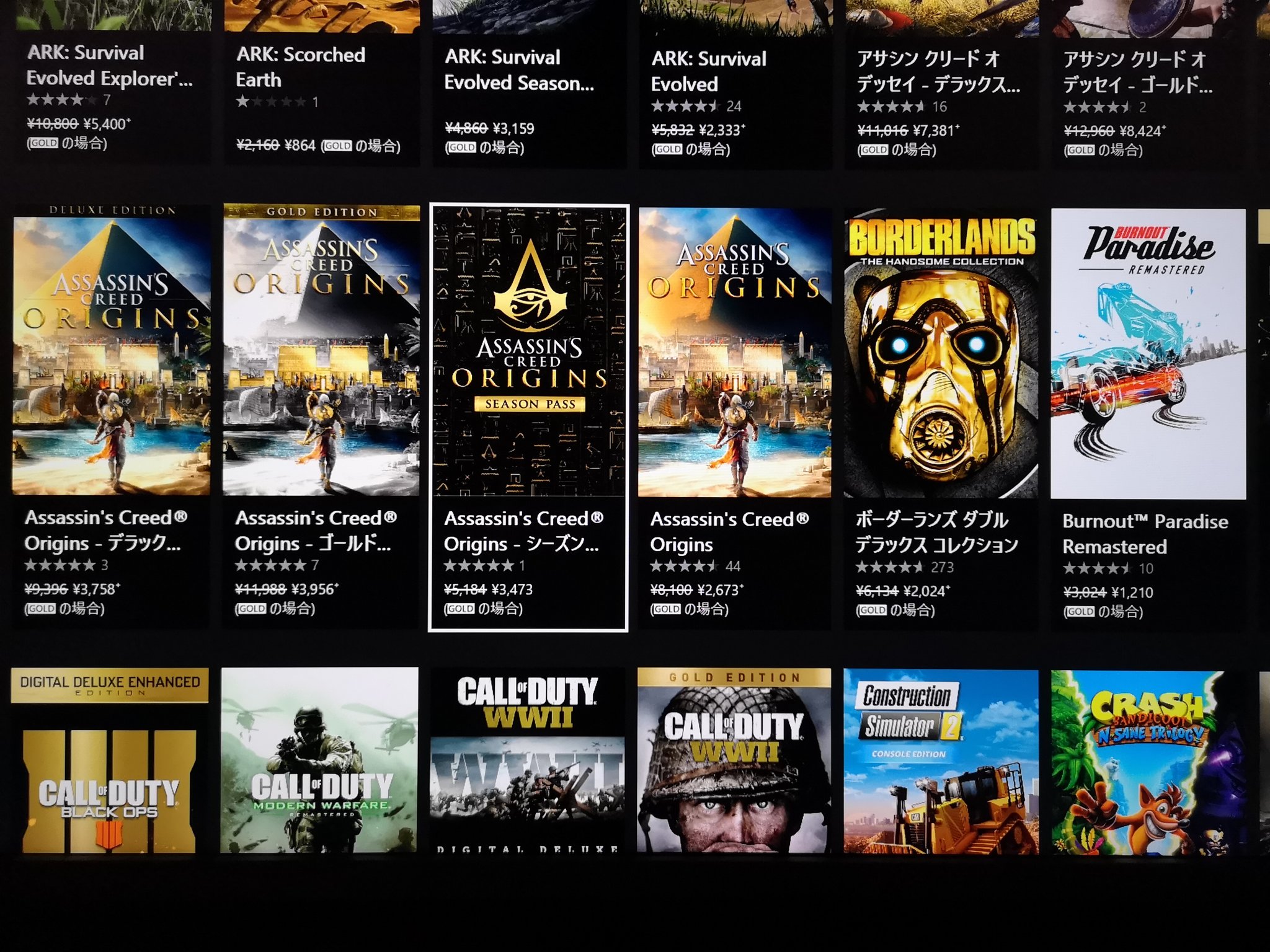
Task: Click the ¥2,024 Borderlands price
Action: [x=926, y=592]
